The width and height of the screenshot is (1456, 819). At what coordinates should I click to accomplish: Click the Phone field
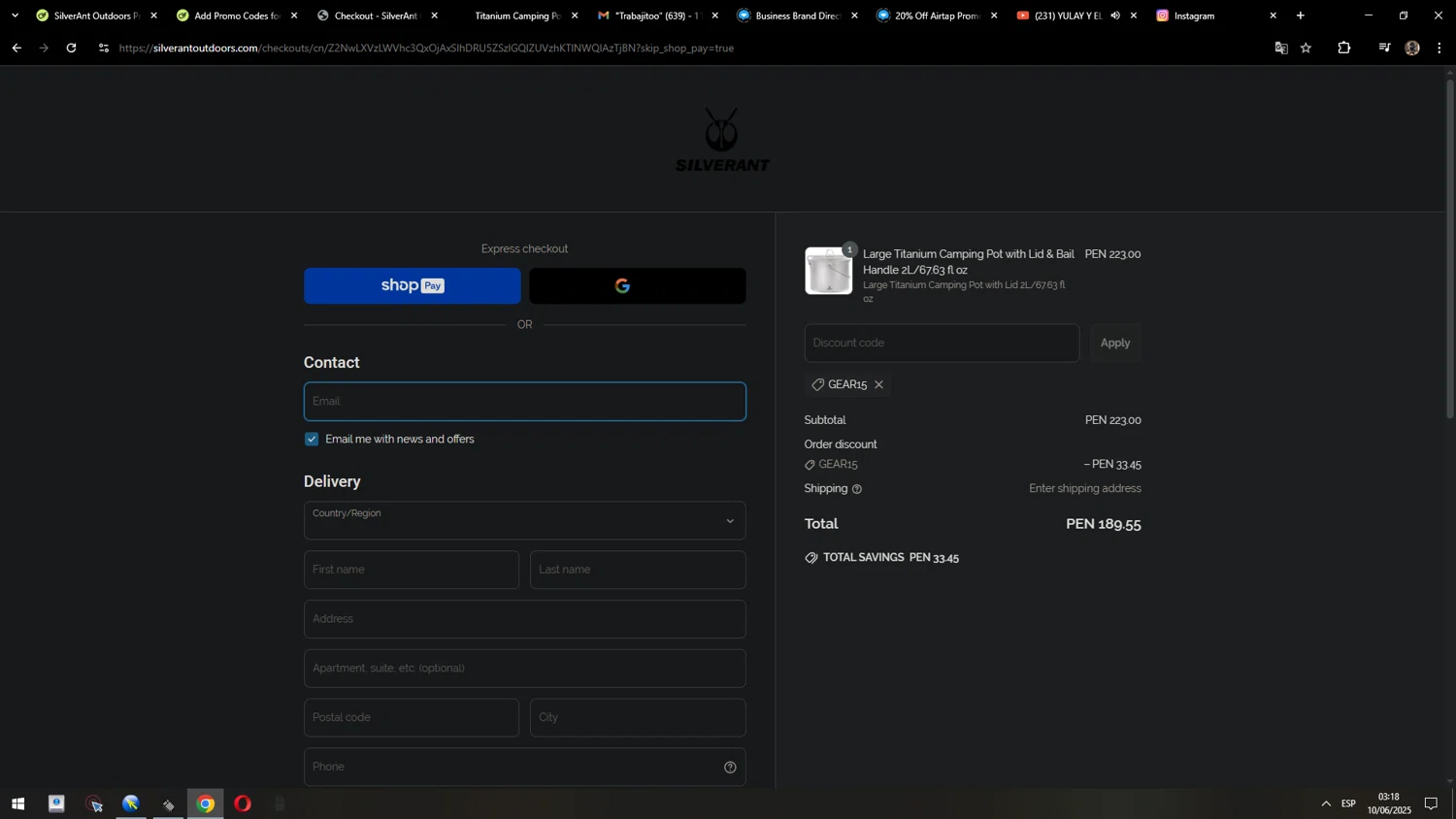(x=525, y=767)
